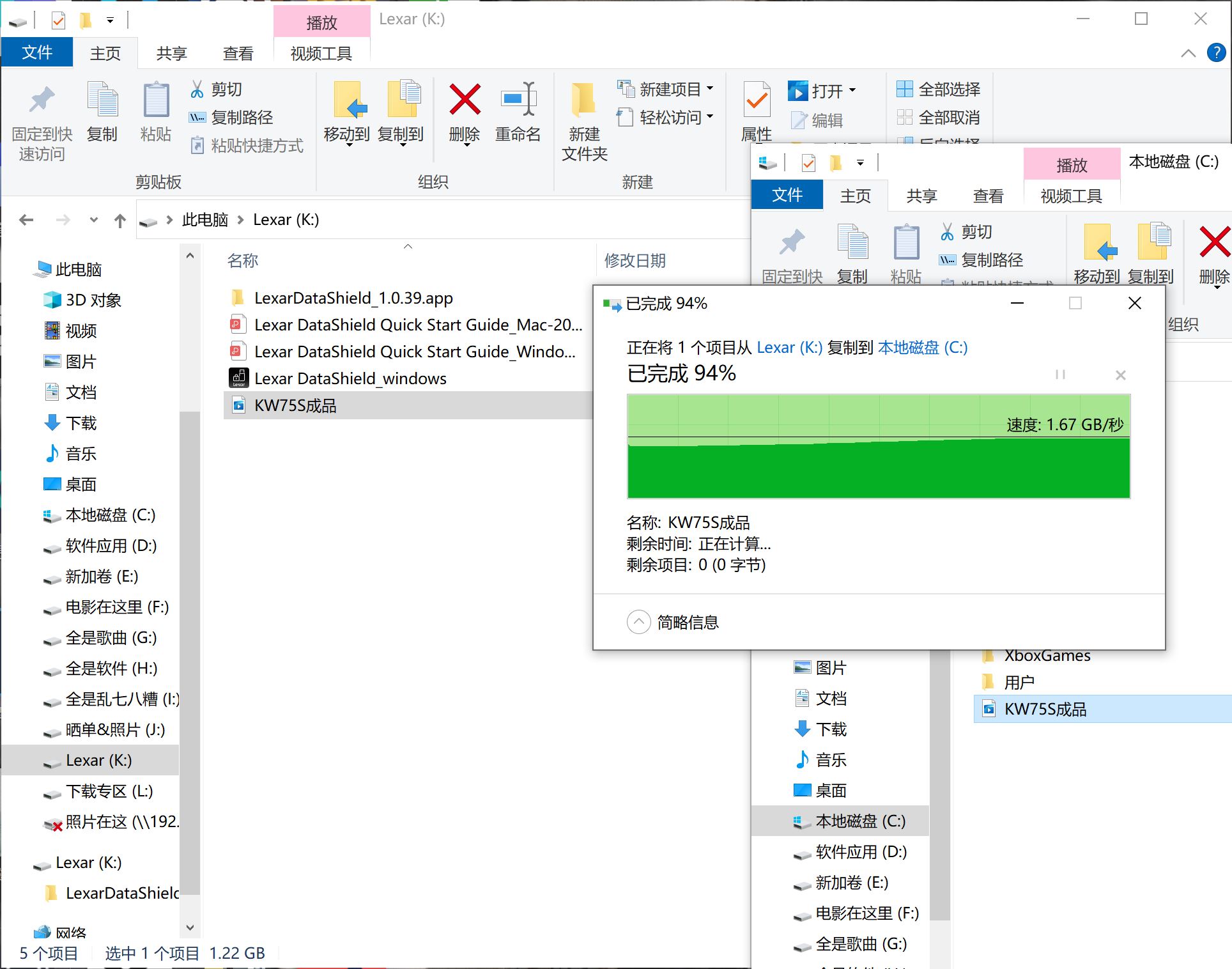Click 复制路径 in the 本地磁盘 (C:) window
Viewport: 1232px width, 969px height.
click(x=982, y=260)
